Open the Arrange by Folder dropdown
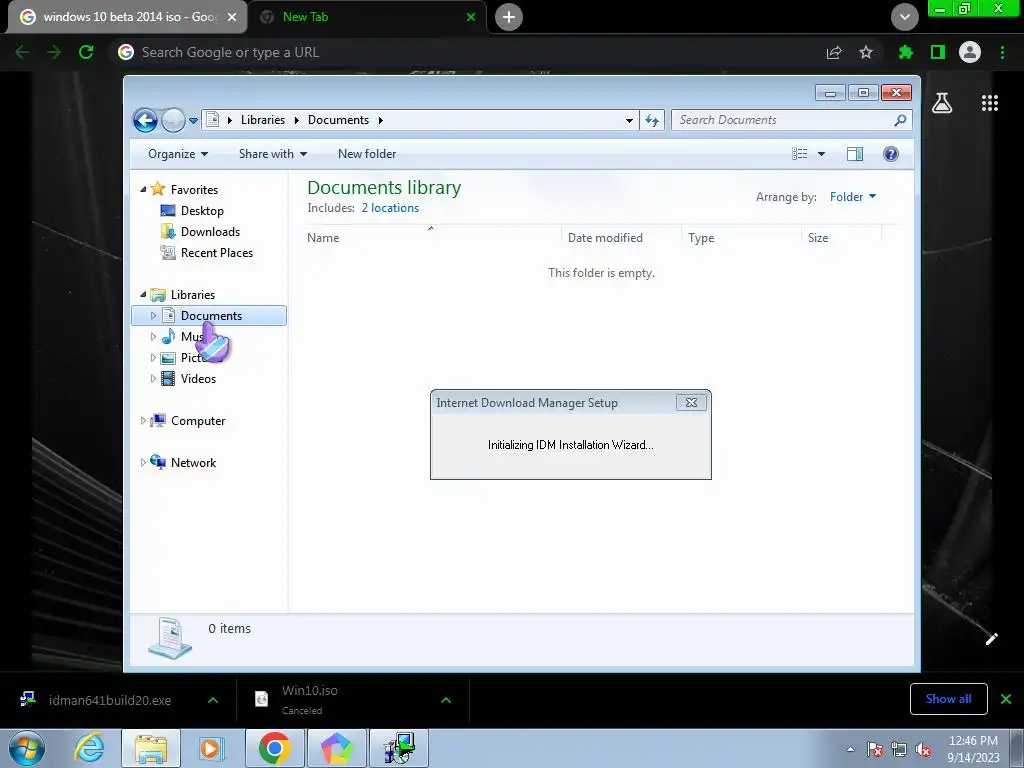This screenshot has width=1024, height=768. pyautogui.click(x=853, y=197)
